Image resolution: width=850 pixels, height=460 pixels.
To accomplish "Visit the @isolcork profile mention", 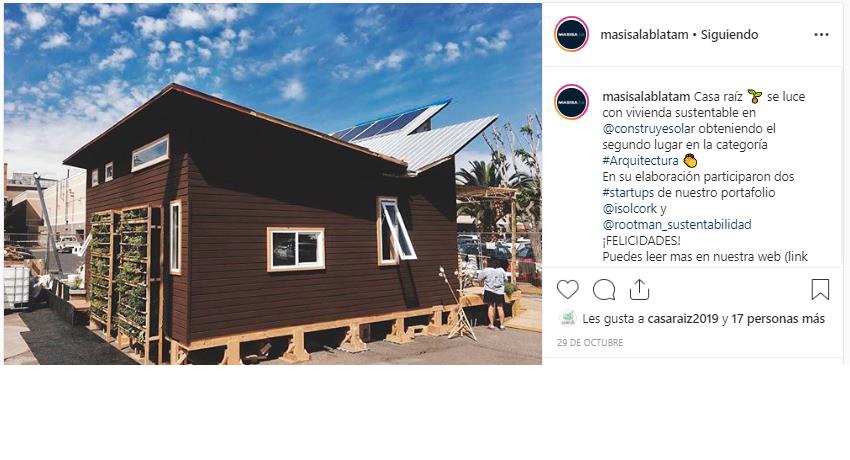I will pyautogui.click(x=629, y=209).
